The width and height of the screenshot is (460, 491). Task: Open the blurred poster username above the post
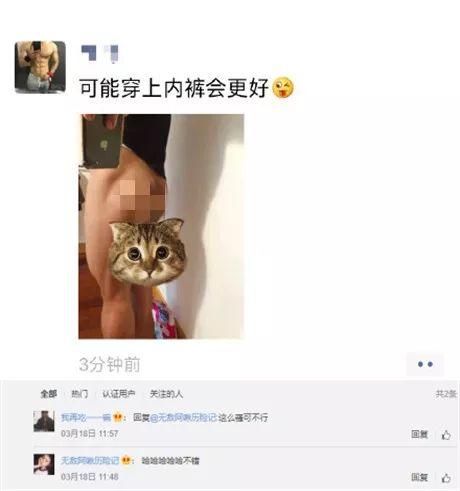click(100, 53)
